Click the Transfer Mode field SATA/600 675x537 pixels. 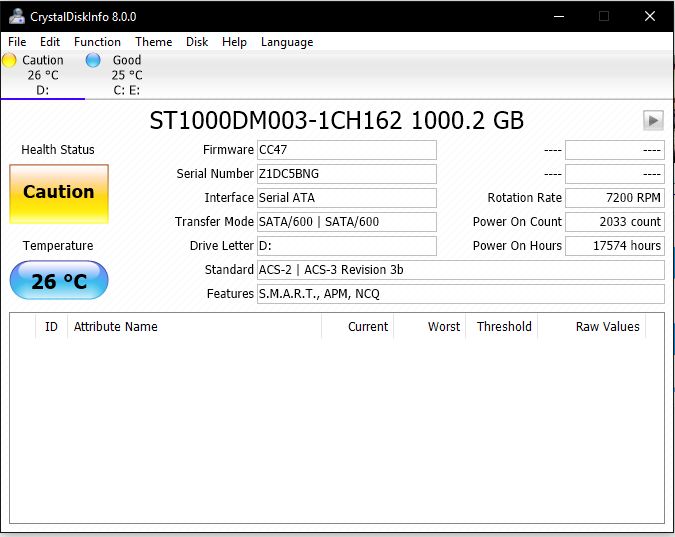tap(347, 222)
